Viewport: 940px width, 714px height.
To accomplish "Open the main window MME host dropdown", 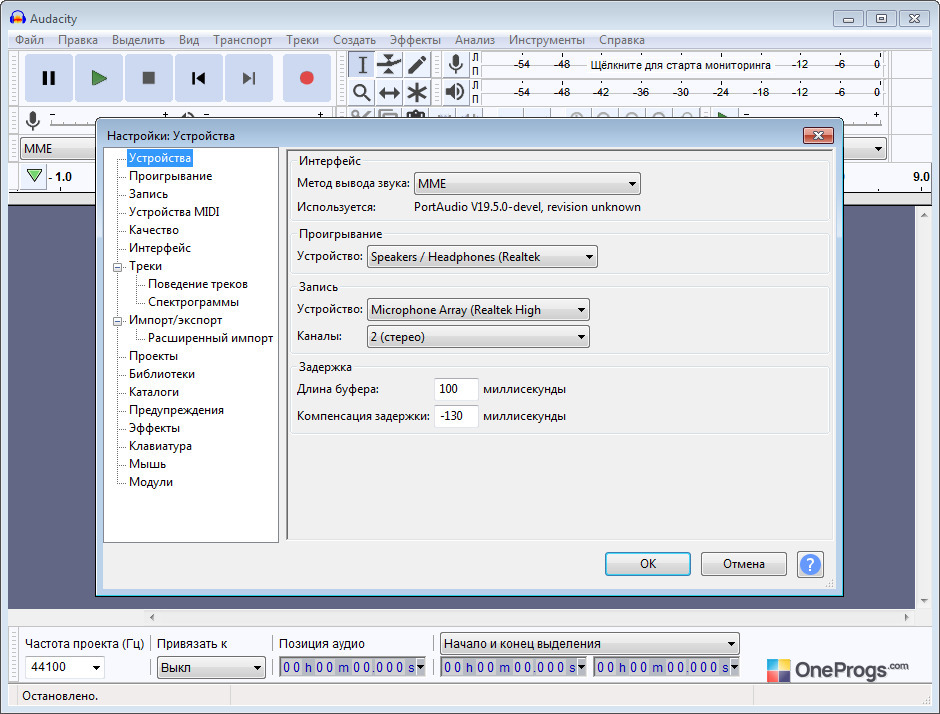I will (58, 149).
